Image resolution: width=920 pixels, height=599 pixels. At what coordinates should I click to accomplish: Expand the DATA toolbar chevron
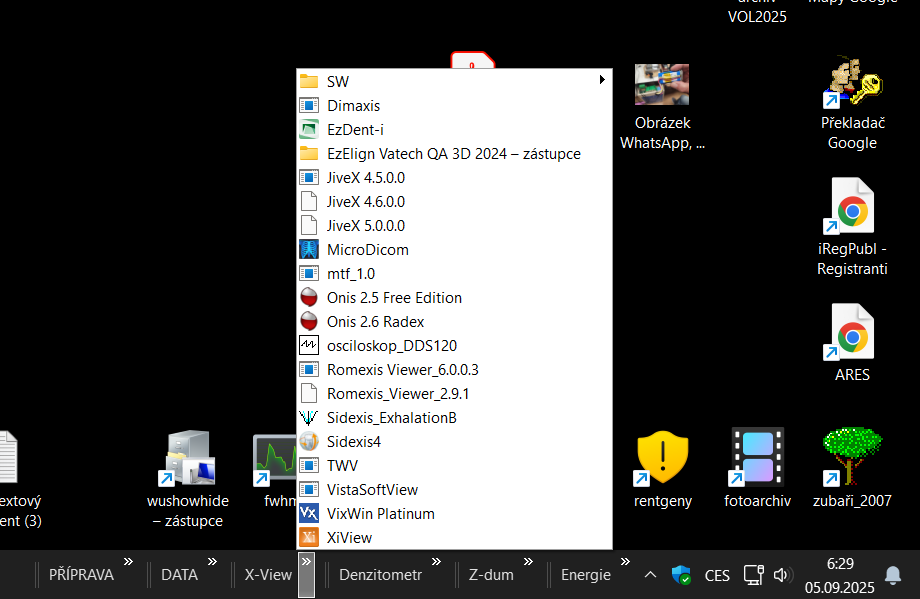(x=212, y=562)
